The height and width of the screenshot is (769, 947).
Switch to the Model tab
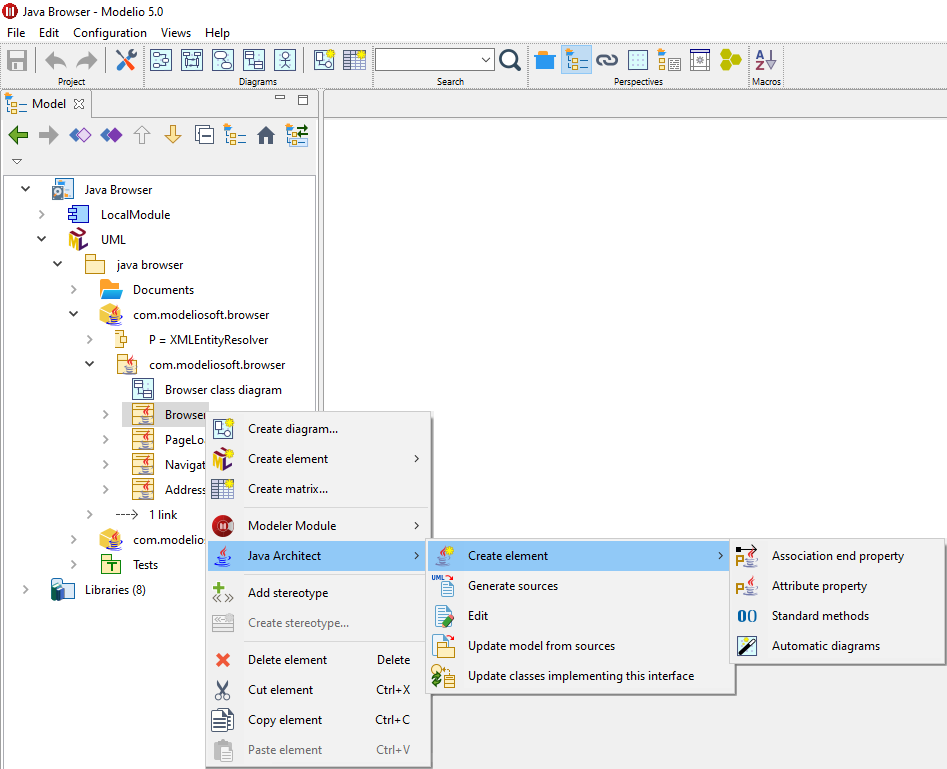point(48,104)
